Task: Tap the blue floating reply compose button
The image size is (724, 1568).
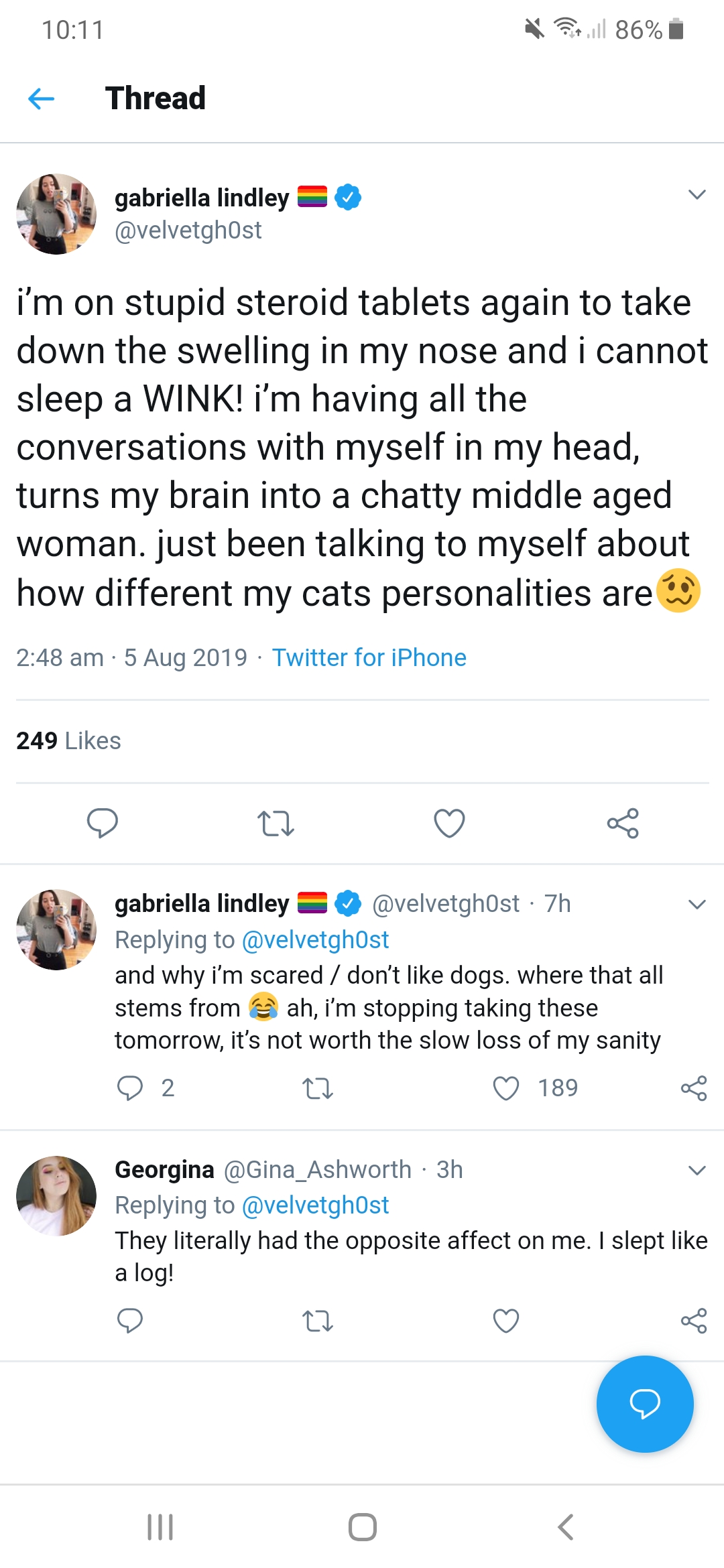Action: 645,1404
